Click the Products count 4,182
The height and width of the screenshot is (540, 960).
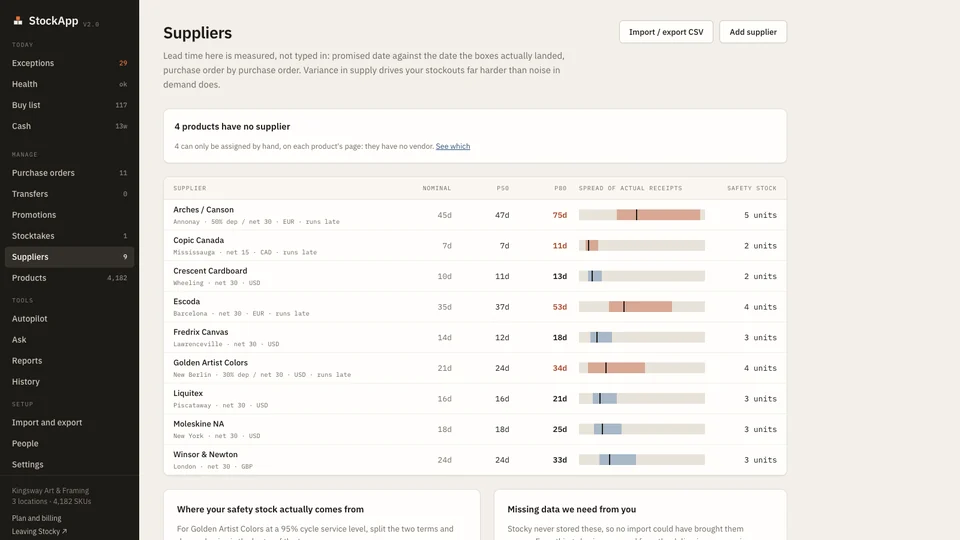(x=117, y=278)
